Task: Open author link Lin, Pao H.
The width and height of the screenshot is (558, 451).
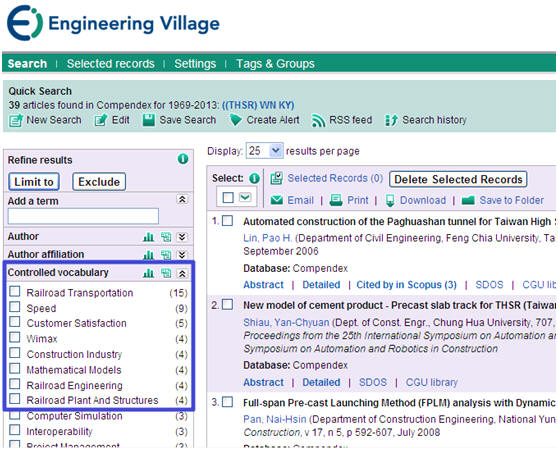Action: click(x=268, y=238)
